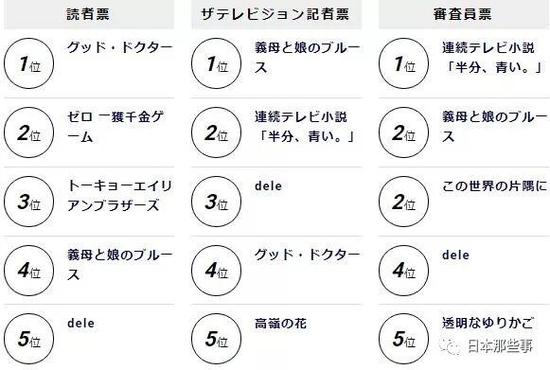
Task: Click the 5位 circle beside 透明なゆりかご
Action: tap(404, 339)
